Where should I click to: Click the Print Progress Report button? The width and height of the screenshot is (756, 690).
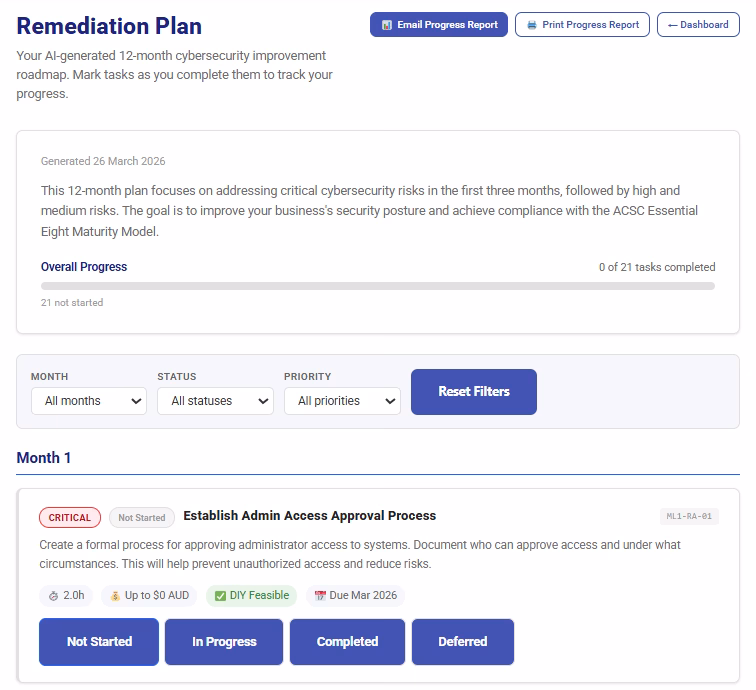click(582, 25)
